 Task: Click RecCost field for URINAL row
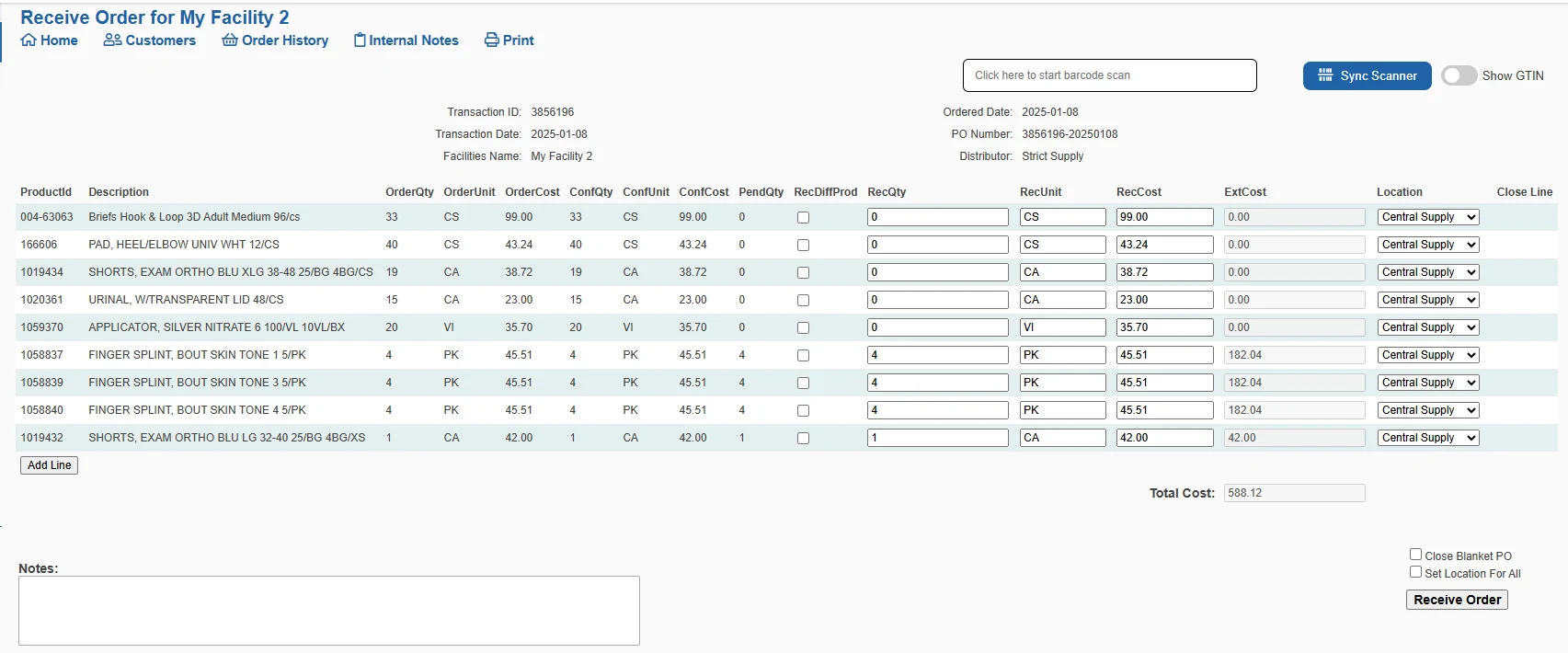(1165, 300)
